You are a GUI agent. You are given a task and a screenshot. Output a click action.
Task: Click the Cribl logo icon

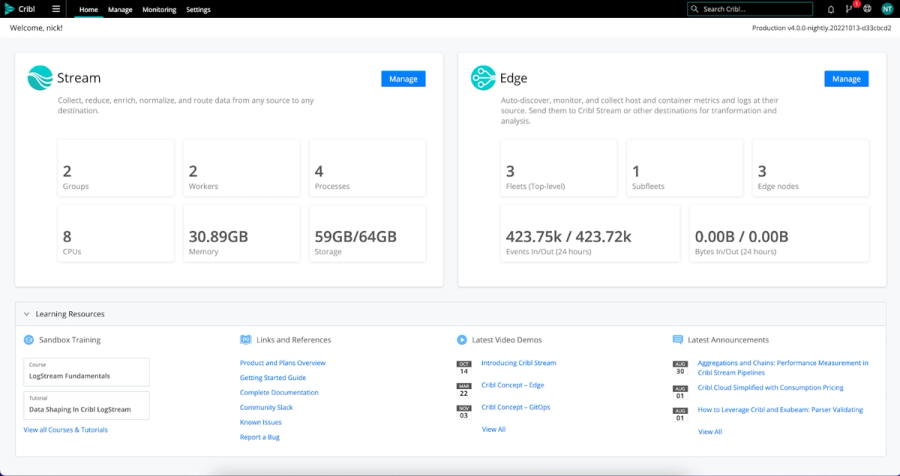coord(9,9)
